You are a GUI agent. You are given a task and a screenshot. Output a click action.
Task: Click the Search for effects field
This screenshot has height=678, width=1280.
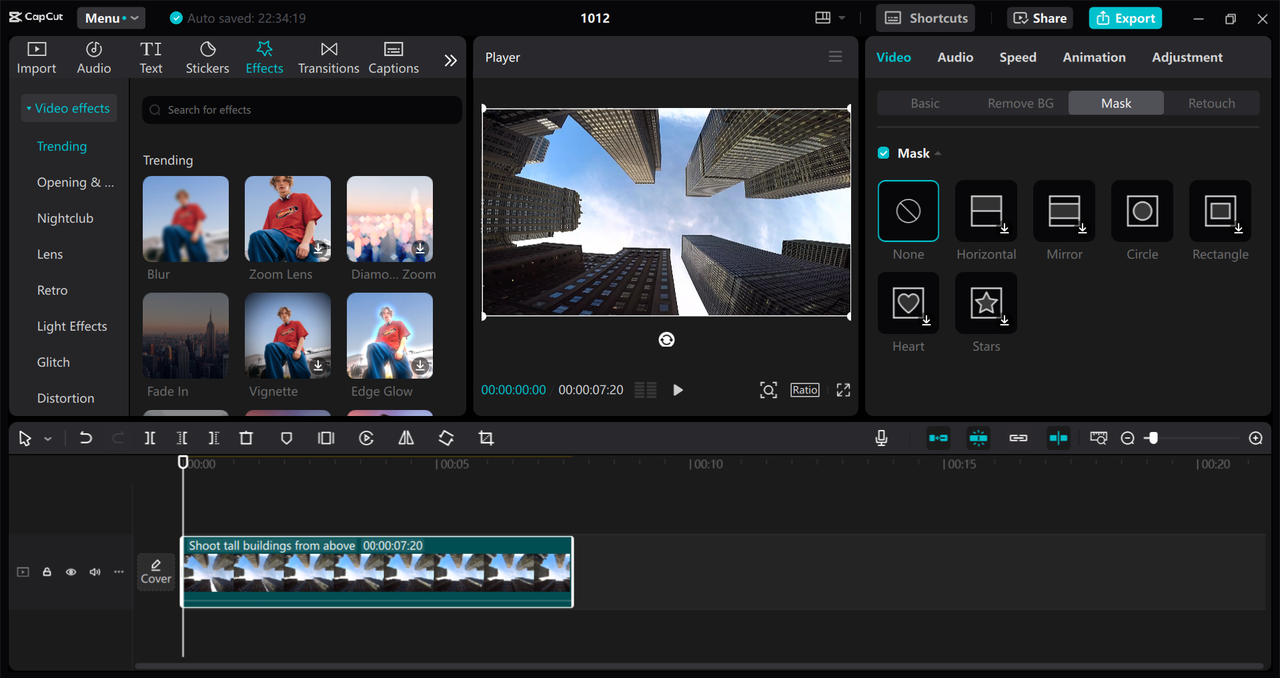[x=302, y=110]
